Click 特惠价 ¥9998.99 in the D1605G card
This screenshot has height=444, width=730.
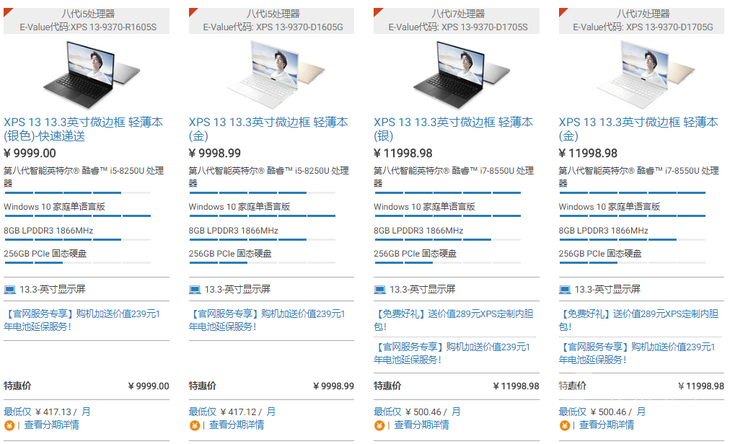(x=271, y=386)
